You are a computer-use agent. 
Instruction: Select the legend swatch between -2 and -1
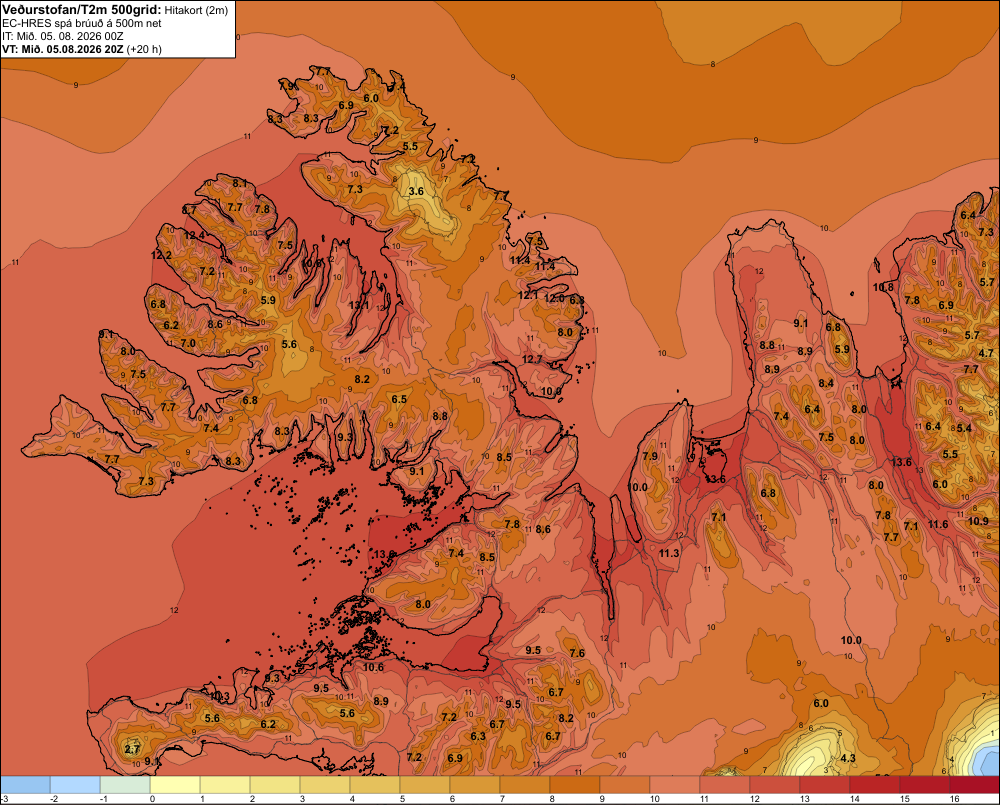(75, 785)
